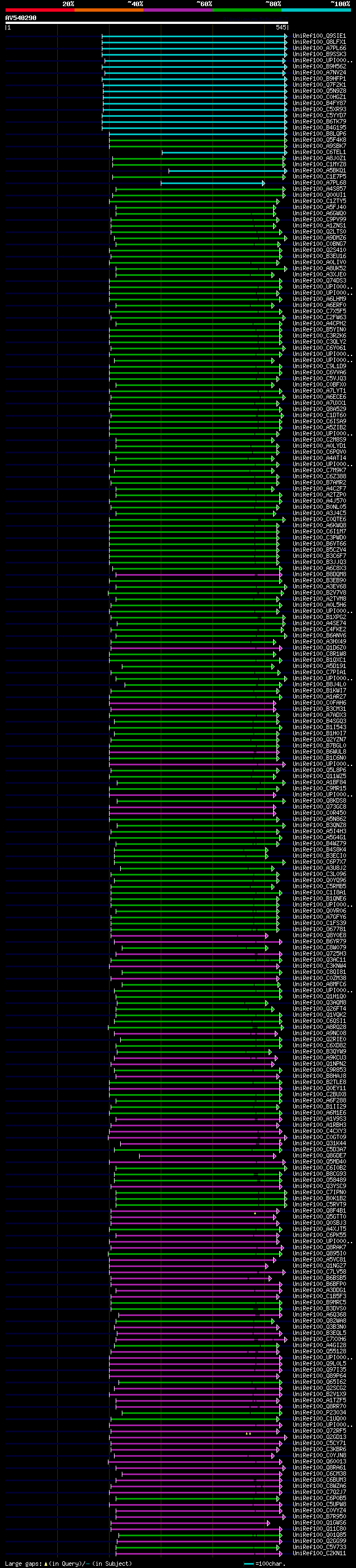Open the UniRef100_Q9SIE1 hit label
Screen dimensions: 356x1568
(319, 36)
